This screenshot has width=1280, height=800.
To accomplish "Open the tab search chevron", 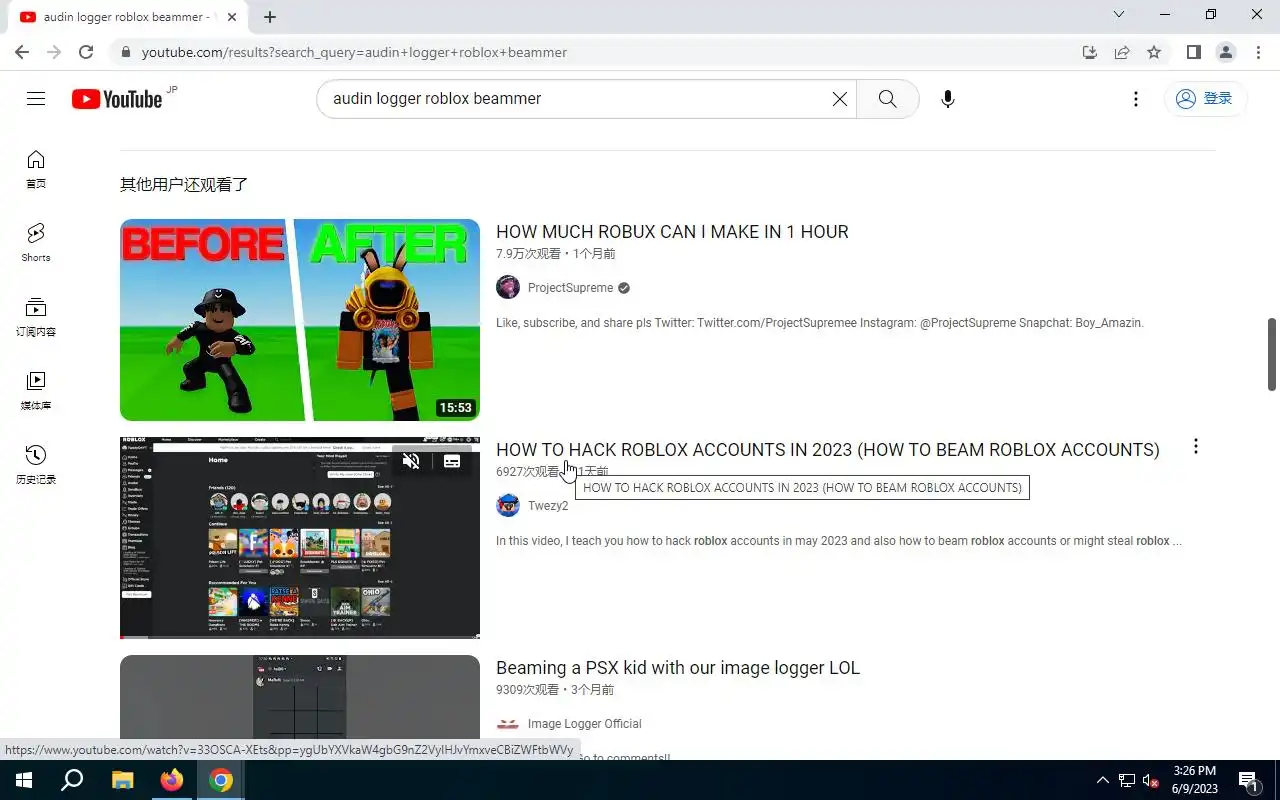I will click(1119, 15).
